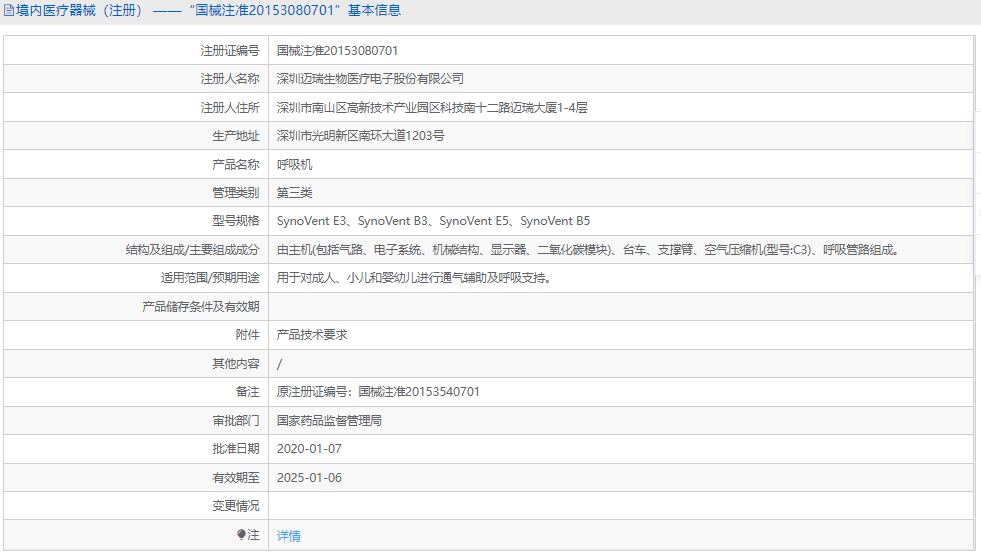Click the 管理类别 row label
Screen dimensions: 981x558
235,193
